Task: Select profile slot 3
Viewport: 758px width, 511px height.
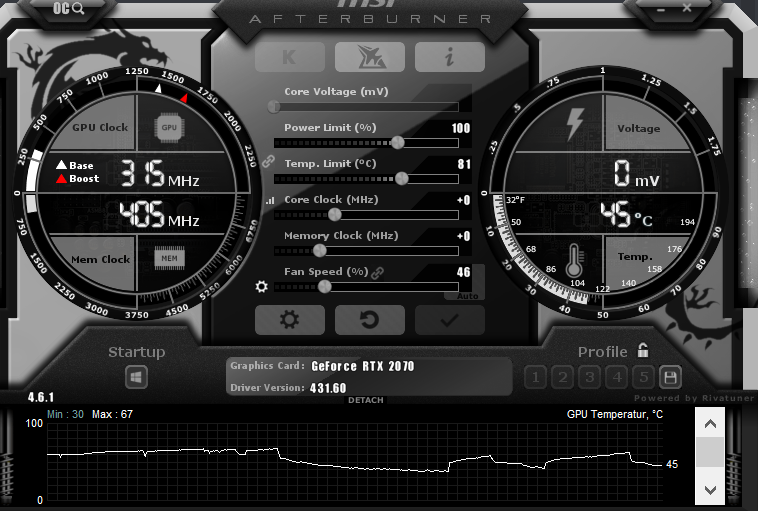Action: (x=590, y=377)
